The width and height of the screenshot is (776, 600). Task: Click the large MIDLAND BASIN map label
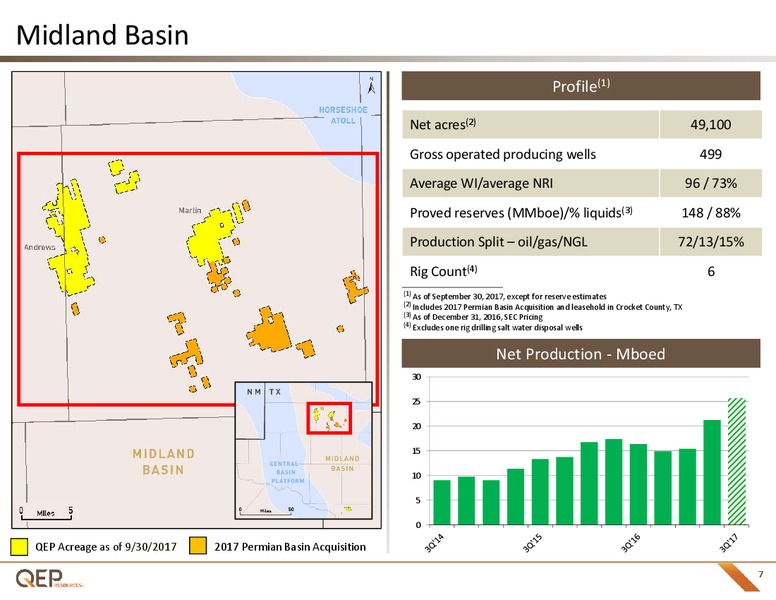(163, 461)
